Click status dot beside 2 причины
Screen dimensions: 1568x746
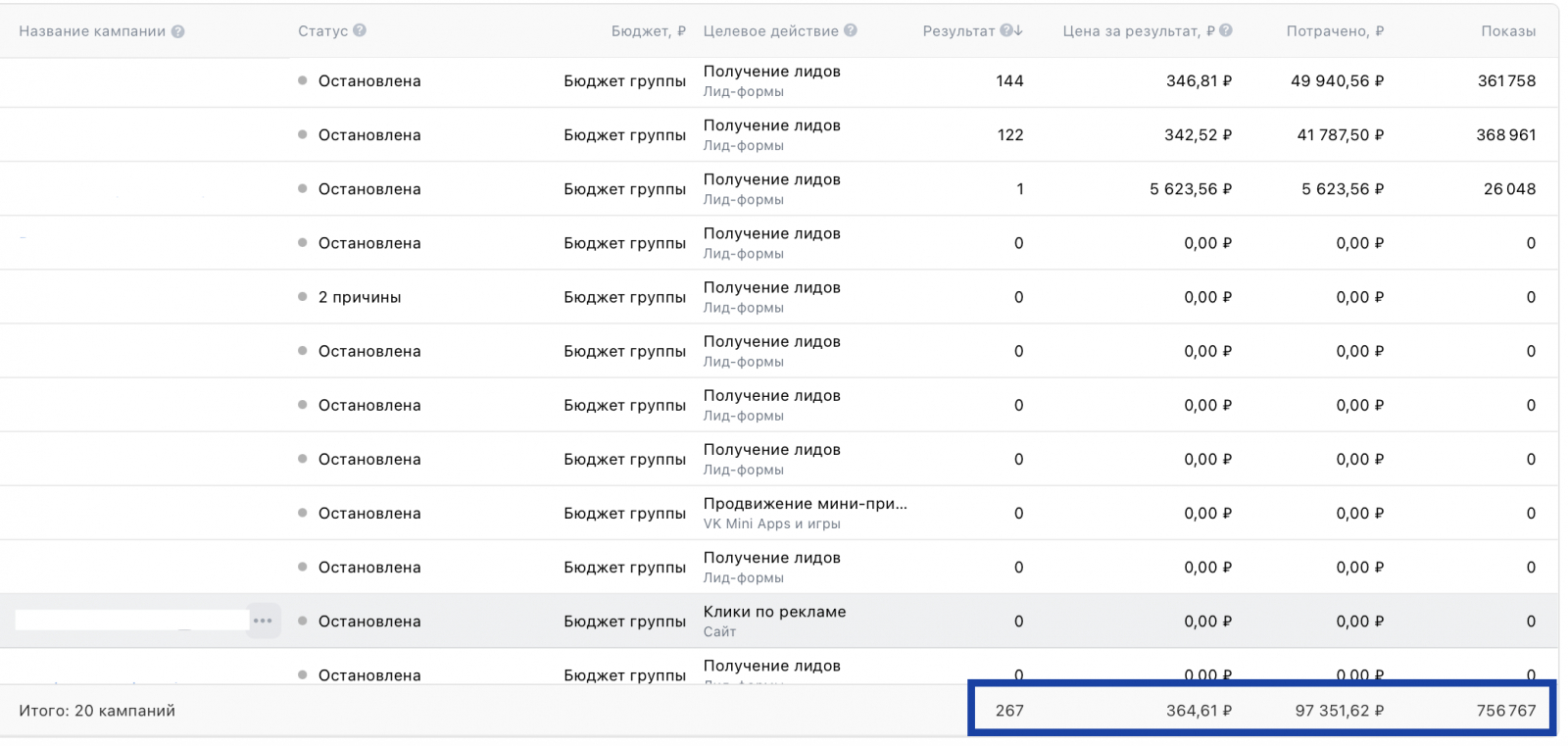click(303, 297)
